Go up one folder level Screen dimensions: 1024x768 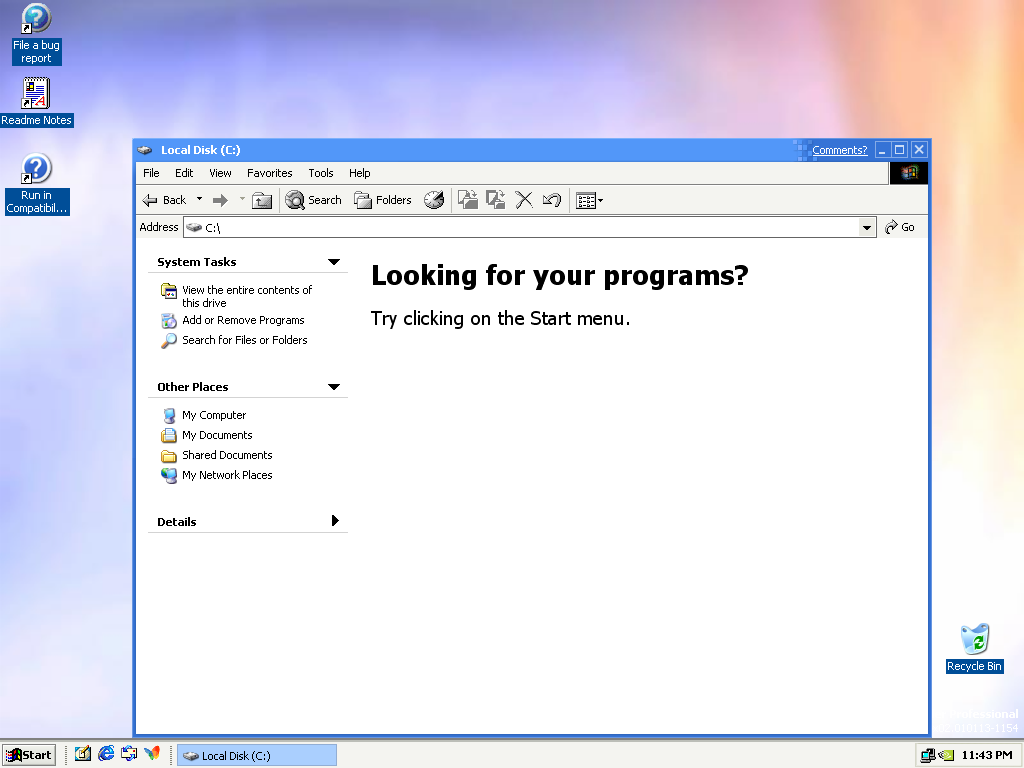click(262, 200)
